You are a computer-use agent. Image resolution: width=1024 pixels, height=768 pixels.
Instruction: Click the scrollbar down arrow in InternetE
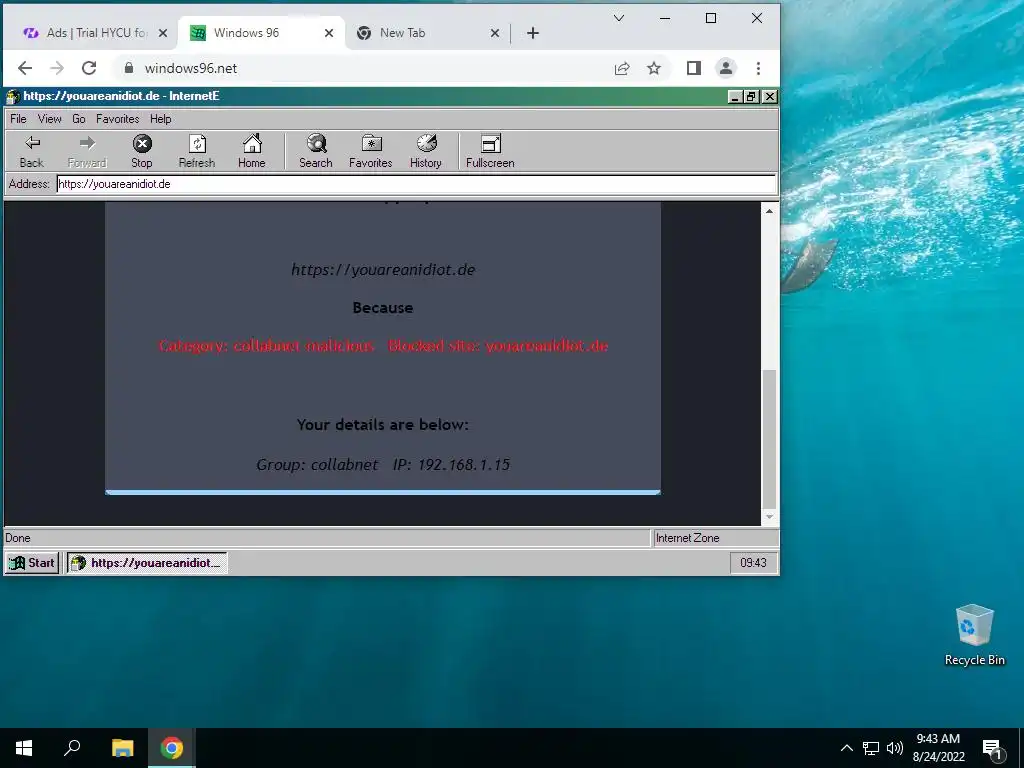[x=769, y=517]
